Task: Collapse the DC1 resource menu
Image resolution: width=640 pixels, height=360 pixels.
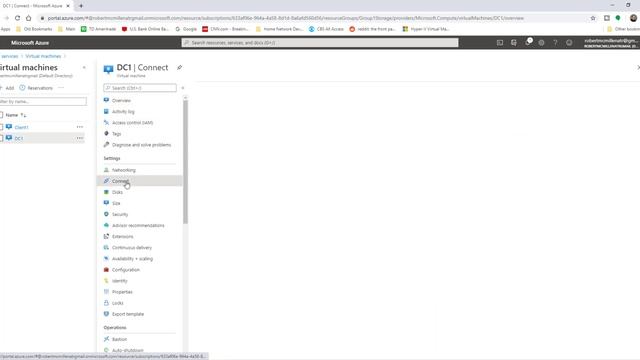Action: [x=182, y=88]
